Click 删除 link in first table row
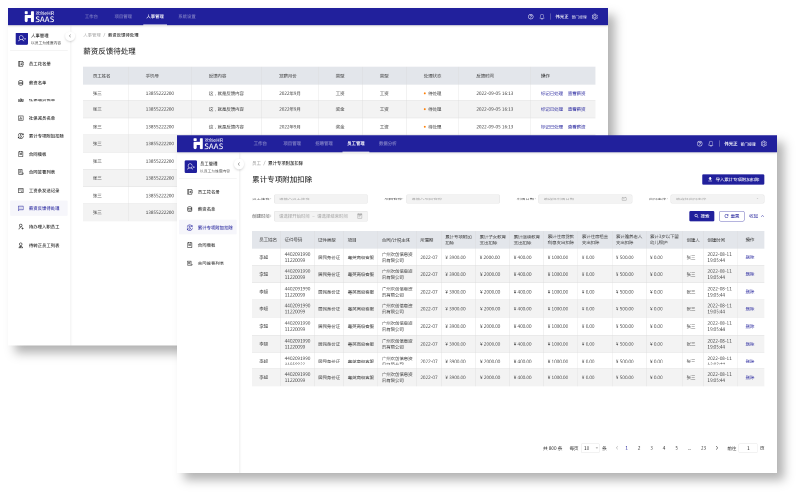The height and width of the screenshot is (495, 799). [749, 257]
